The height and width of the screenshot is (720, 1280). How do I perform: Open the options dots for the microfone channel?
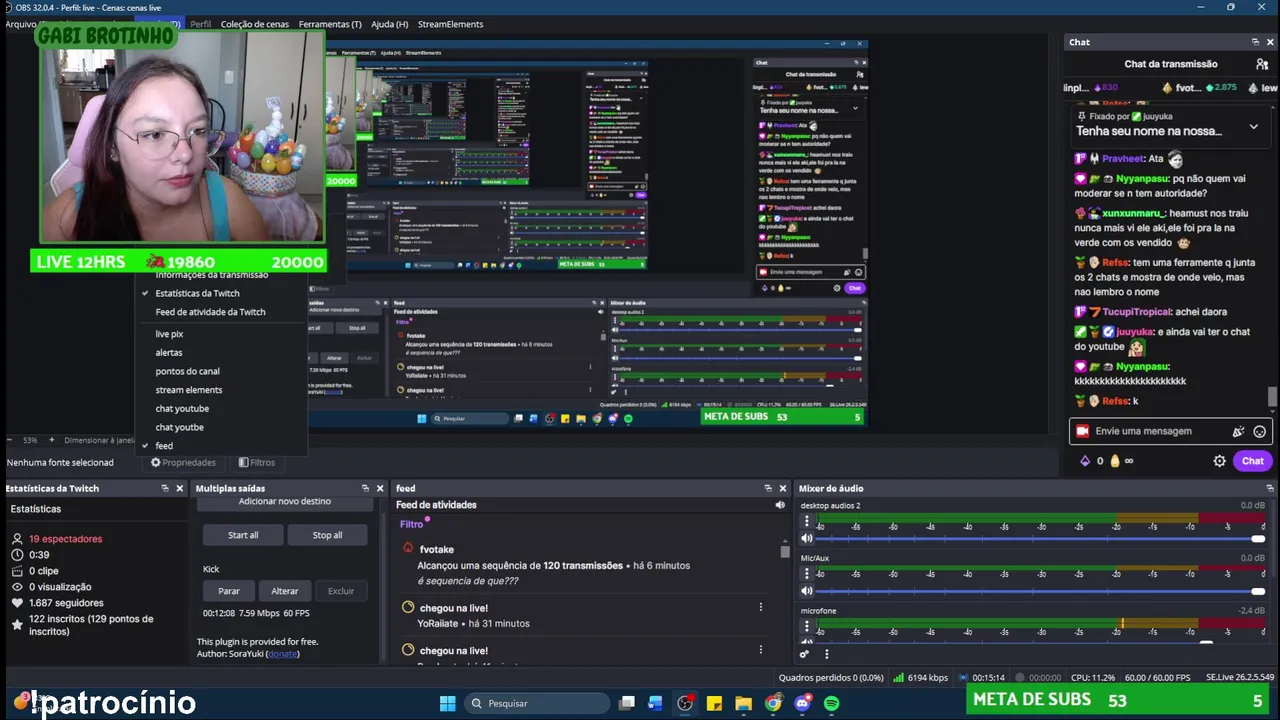[807, 626]
